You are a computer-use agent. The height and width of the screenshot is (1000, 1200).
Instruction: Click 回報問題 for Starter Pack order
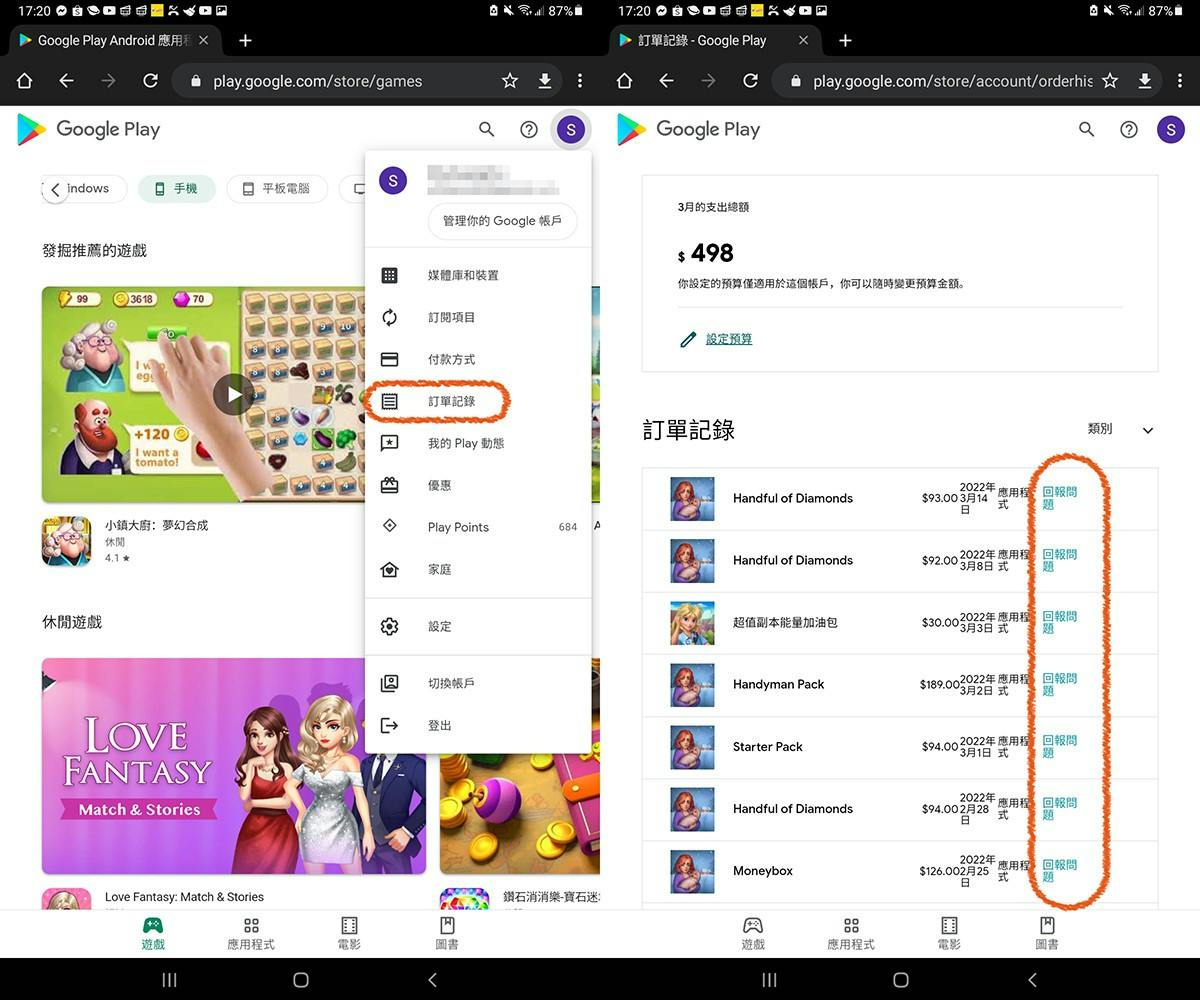(x=1059, y=746)
